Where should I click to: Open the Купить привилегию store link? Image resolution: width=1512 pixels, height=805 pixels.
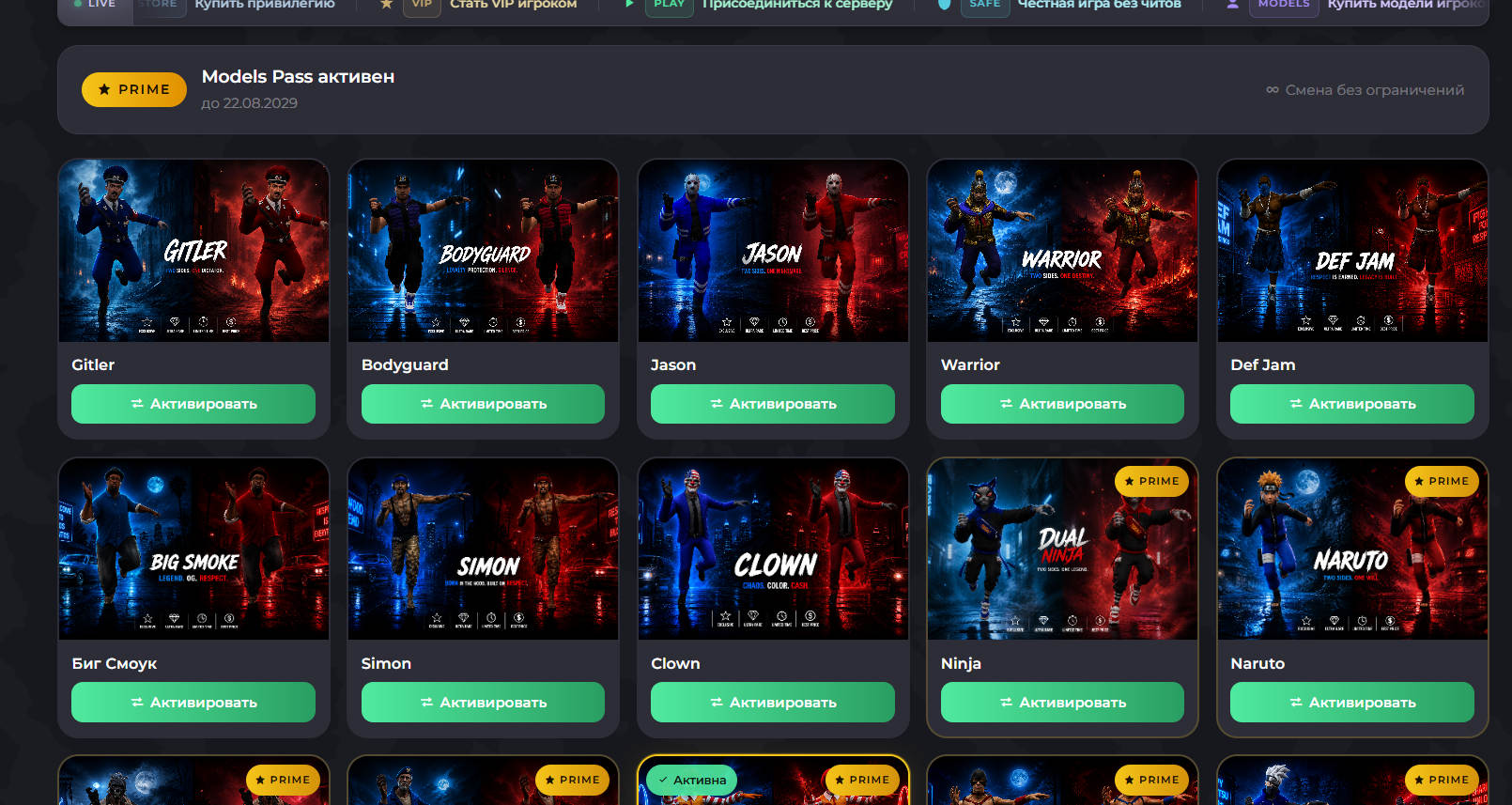coord(265,5)
